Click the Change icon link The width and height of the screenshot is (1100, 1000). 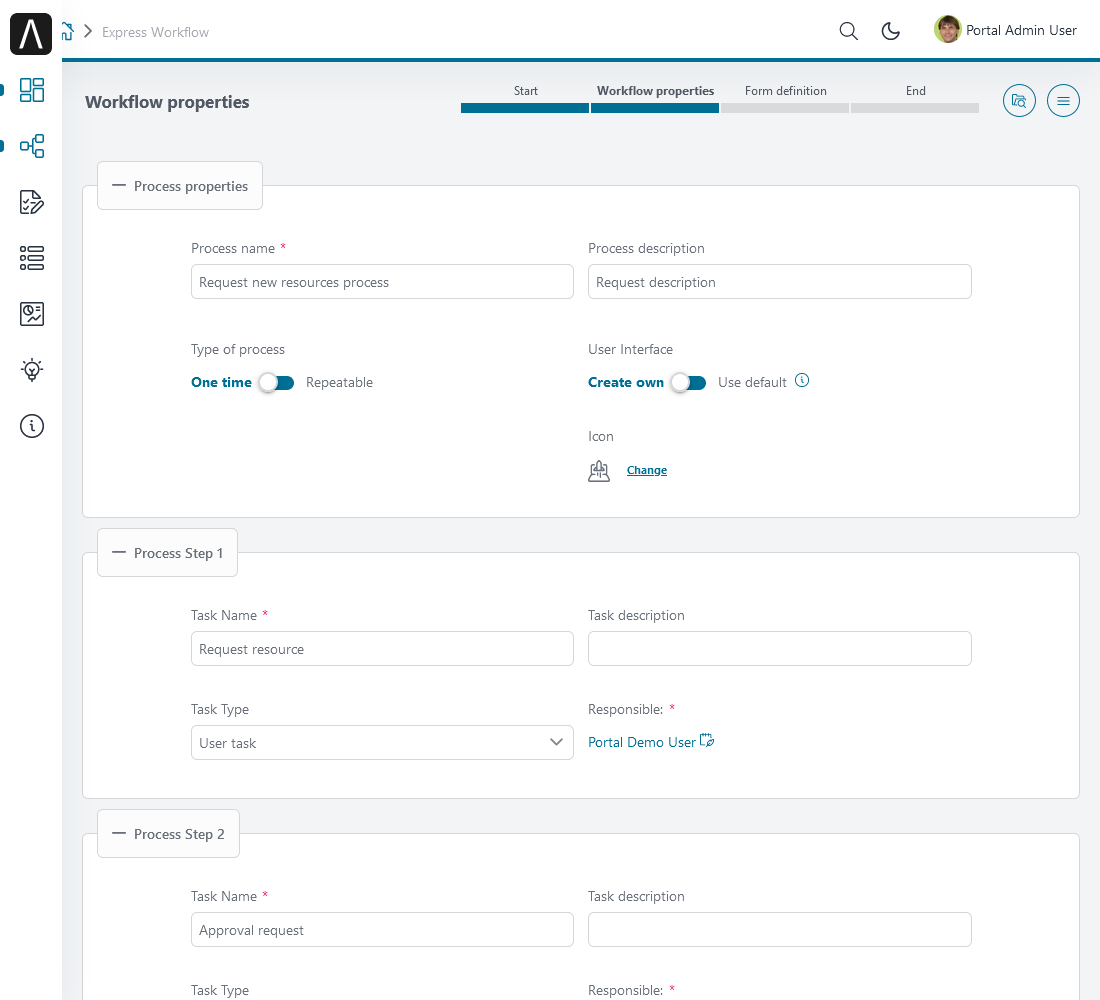pos(646,470)
